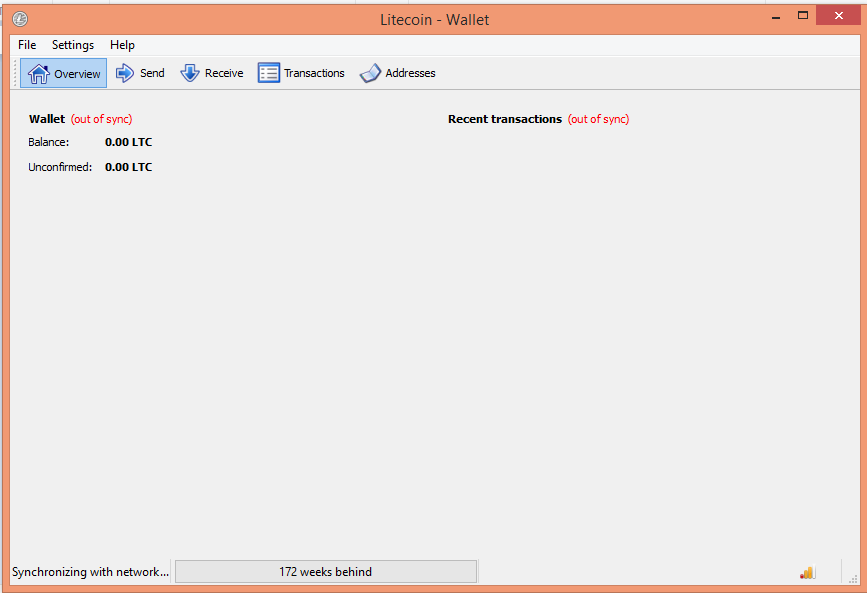
Task: Click the Synchronizing with network status text
Action: click(91, 571)
